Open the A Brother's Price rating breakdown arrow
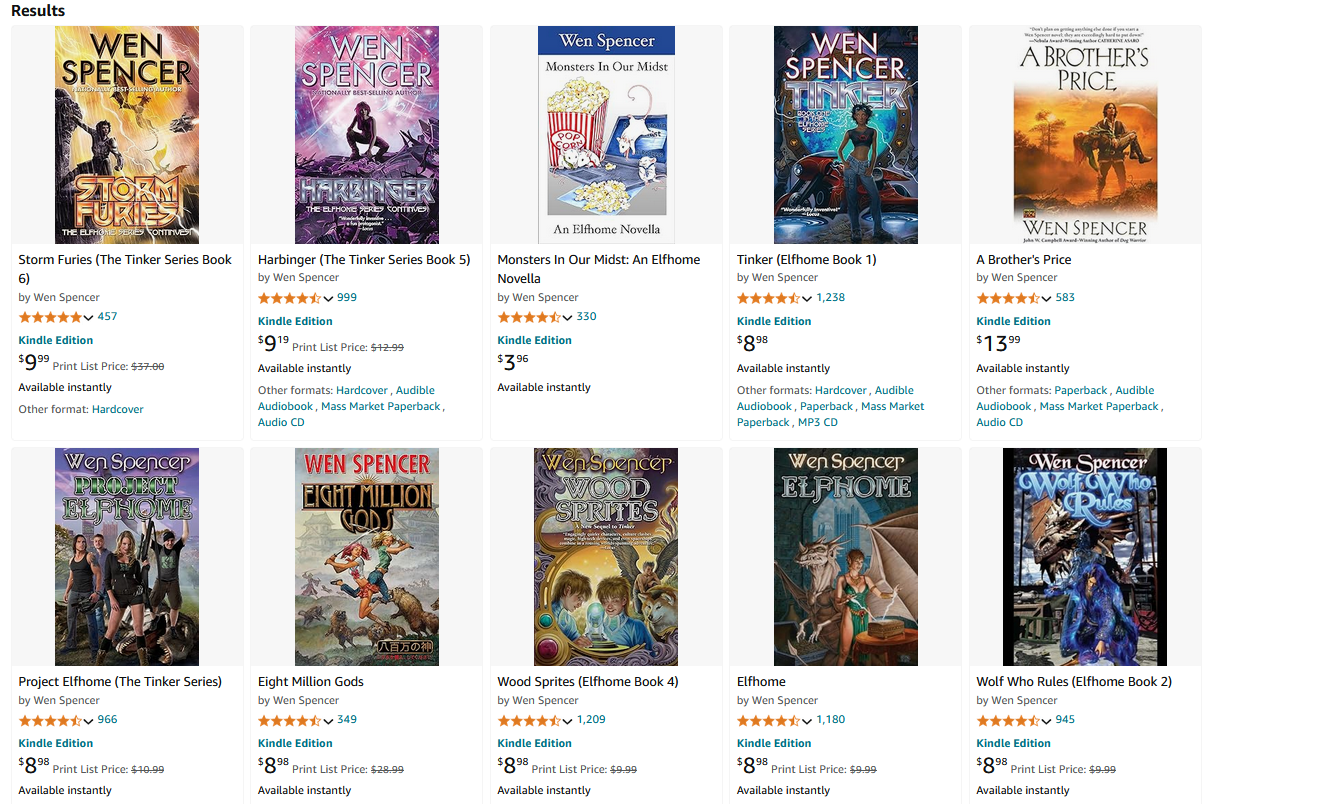This screenshot has height=804, width=1337. (x=1047, y=299)
